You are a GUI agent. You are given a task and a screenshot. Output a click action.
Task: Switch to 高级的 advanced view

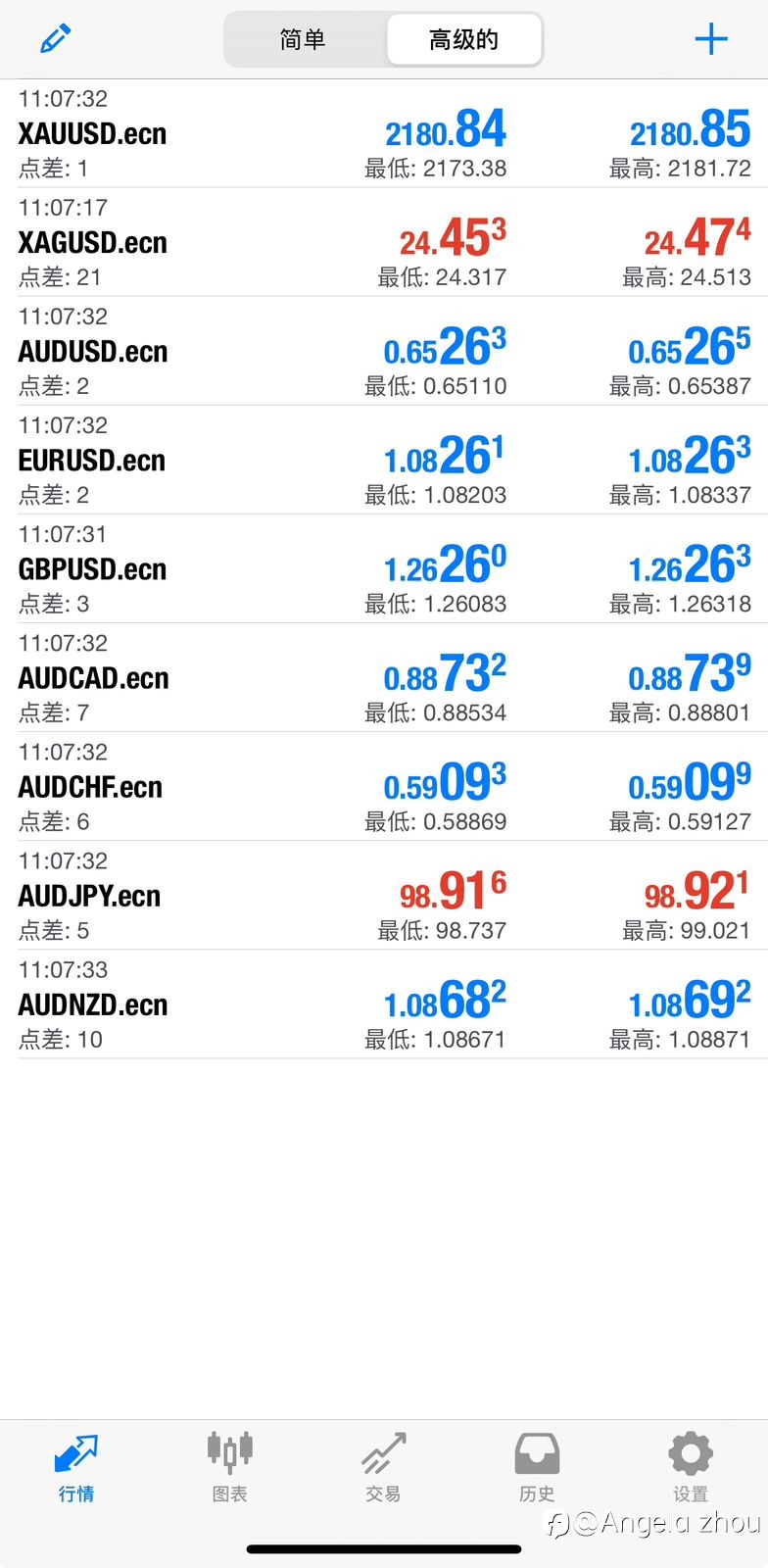(464, 39)
